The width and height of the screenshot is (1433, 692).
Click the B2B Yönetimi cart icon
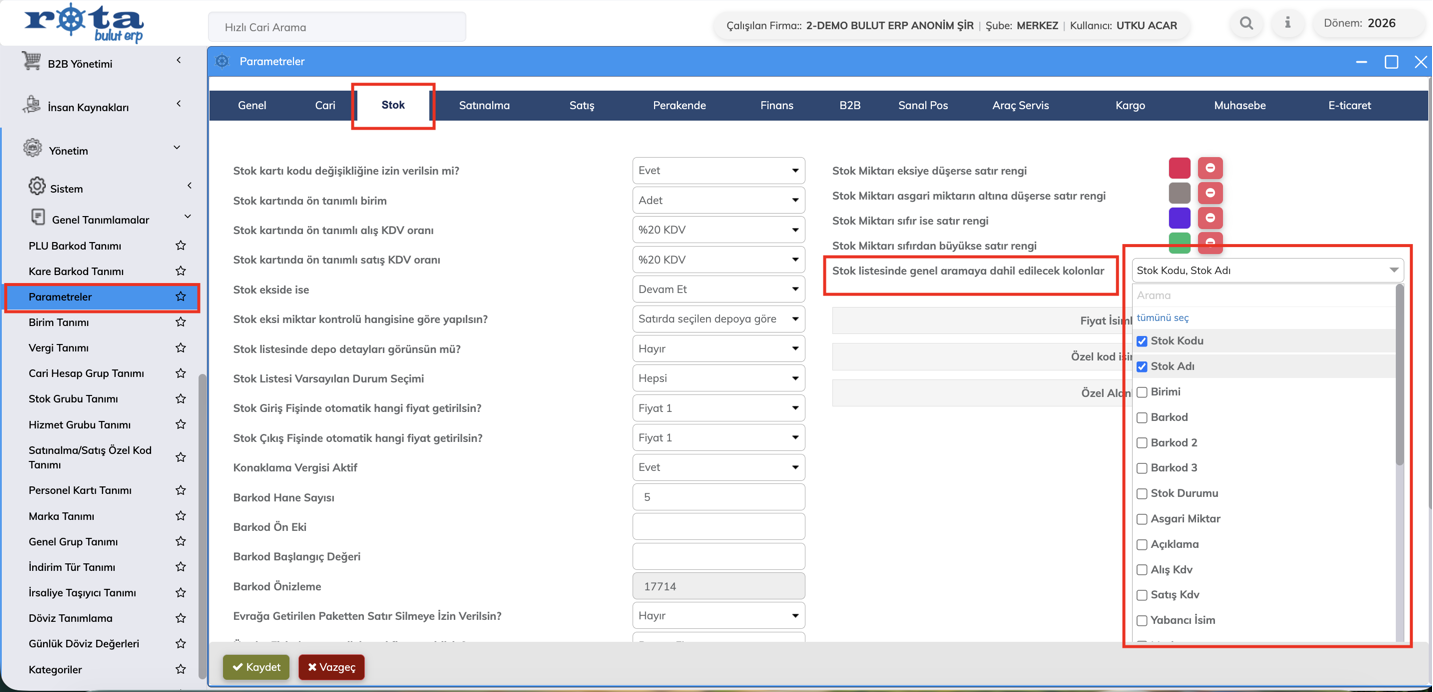tap(32, 63)
